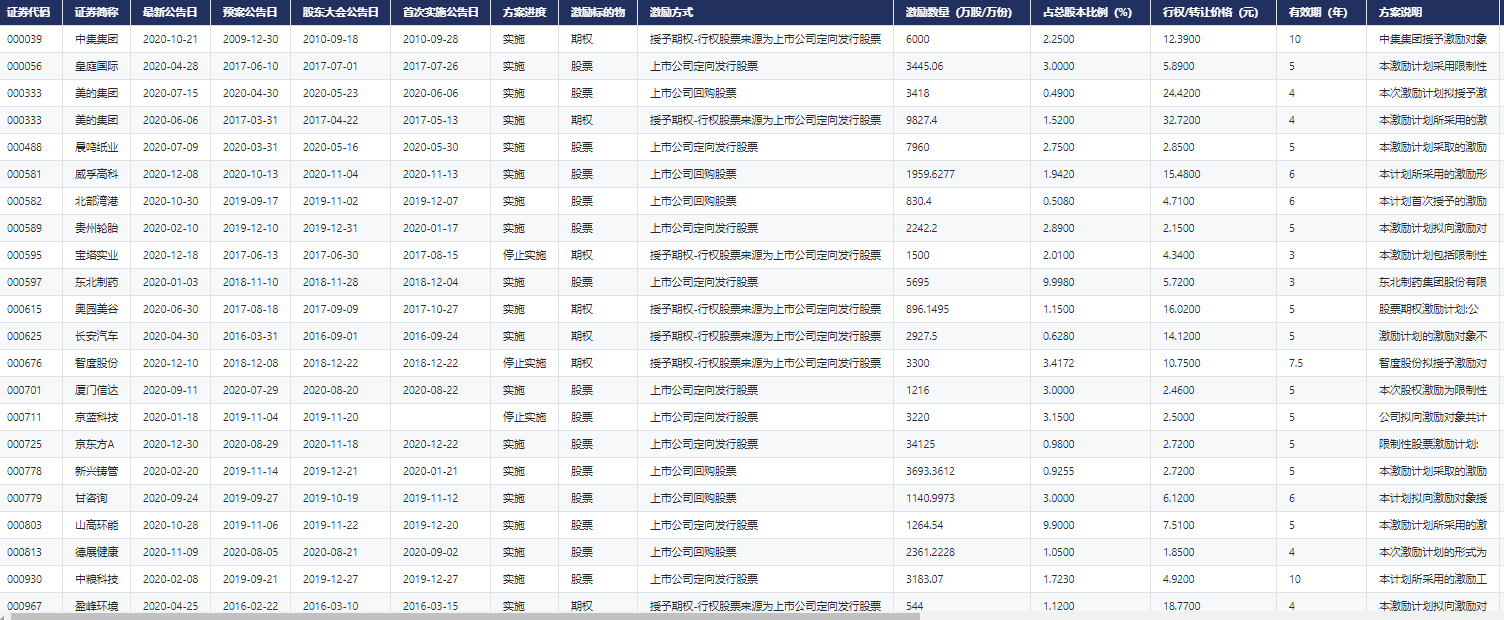Click the 新兴铸管 cell
1504x620 pixels.
pyautogui.click(x=97, y=471)
